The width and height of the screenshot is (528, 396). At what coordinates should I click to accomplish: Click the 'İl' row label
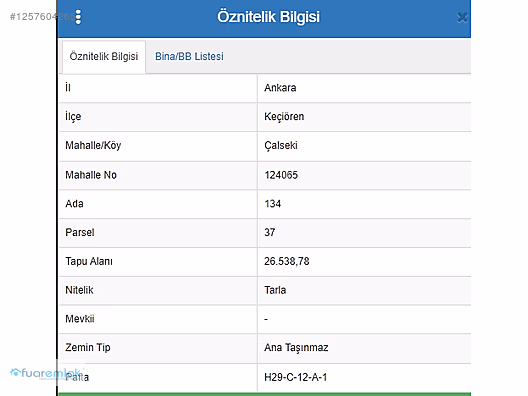(x=68, y=88)
